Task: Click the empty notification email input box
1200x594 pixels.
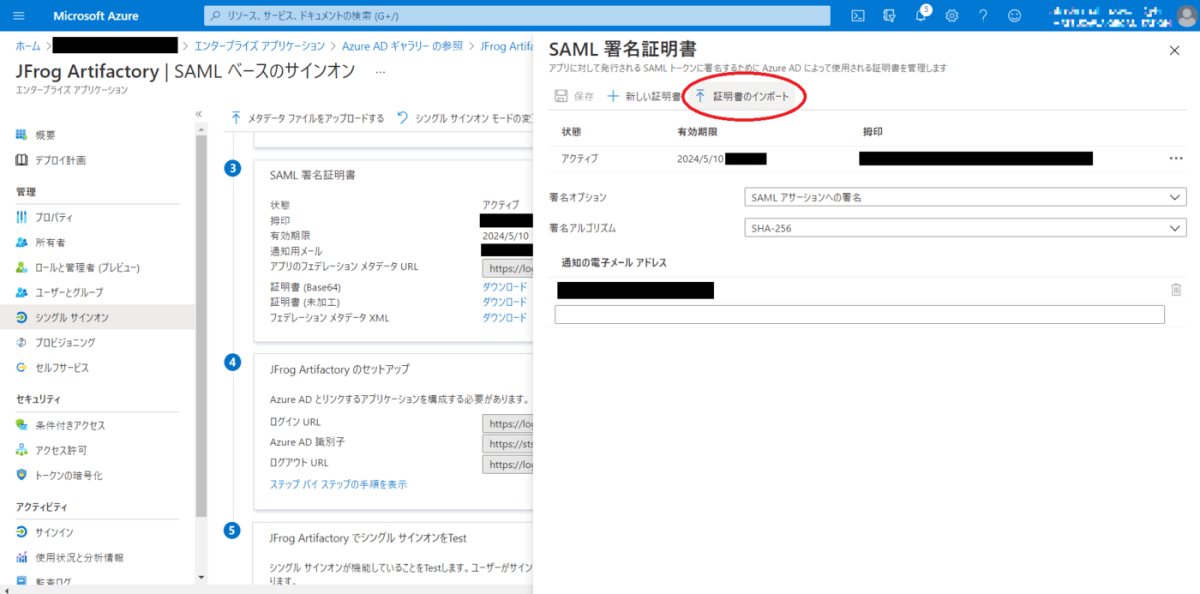Action: pyautogui.click(x=860, y=314)
